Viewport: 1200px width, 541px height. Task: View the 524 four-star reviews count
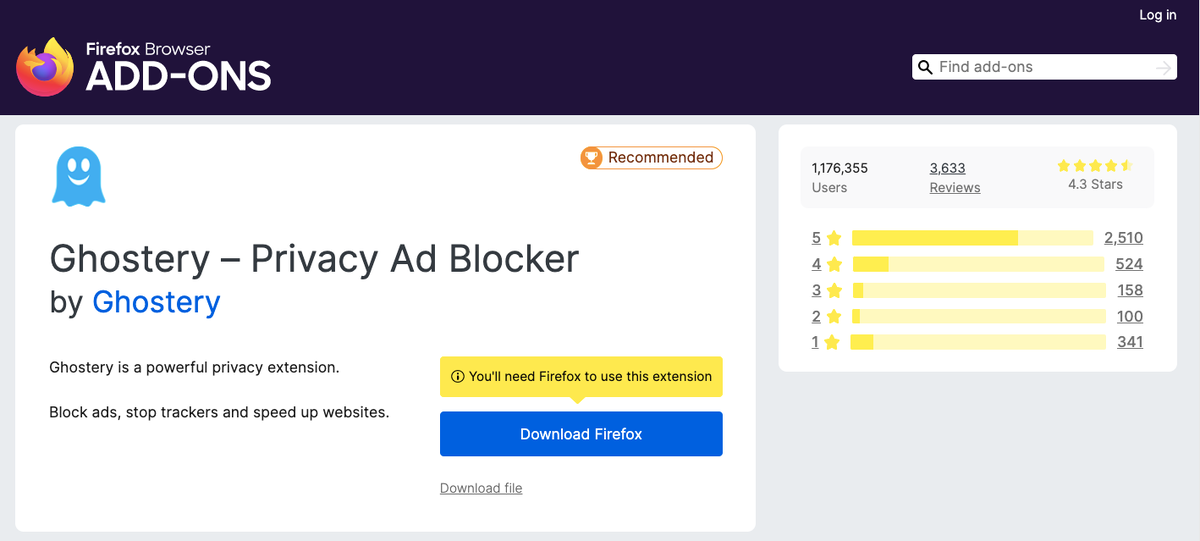coord(1129,264)
